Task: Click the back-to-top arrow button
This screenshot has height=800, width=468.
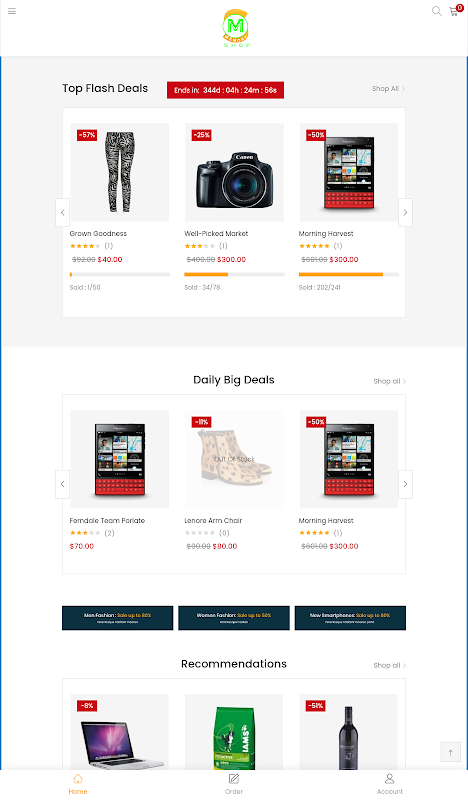Action: click(450, 753)
